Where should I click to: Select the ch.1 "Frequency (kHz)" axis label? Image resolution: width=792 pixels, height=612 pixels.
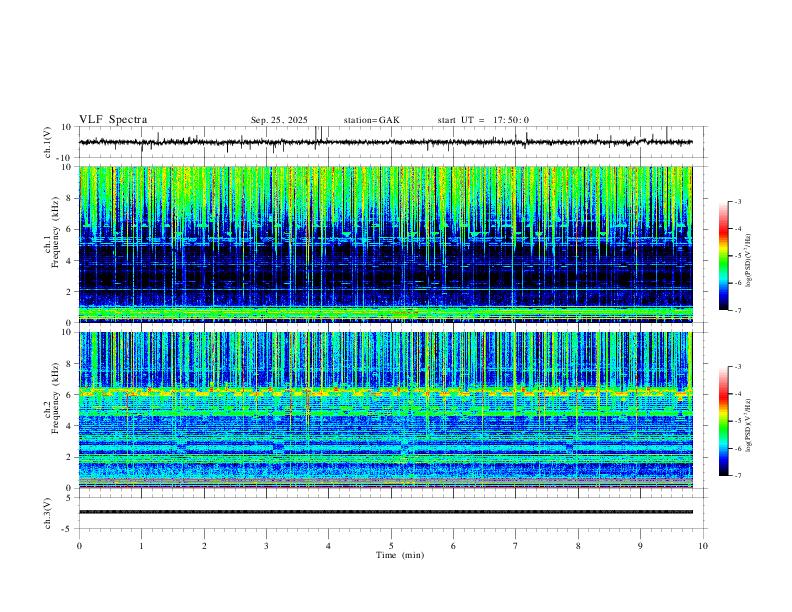click(x=56, y=232)
